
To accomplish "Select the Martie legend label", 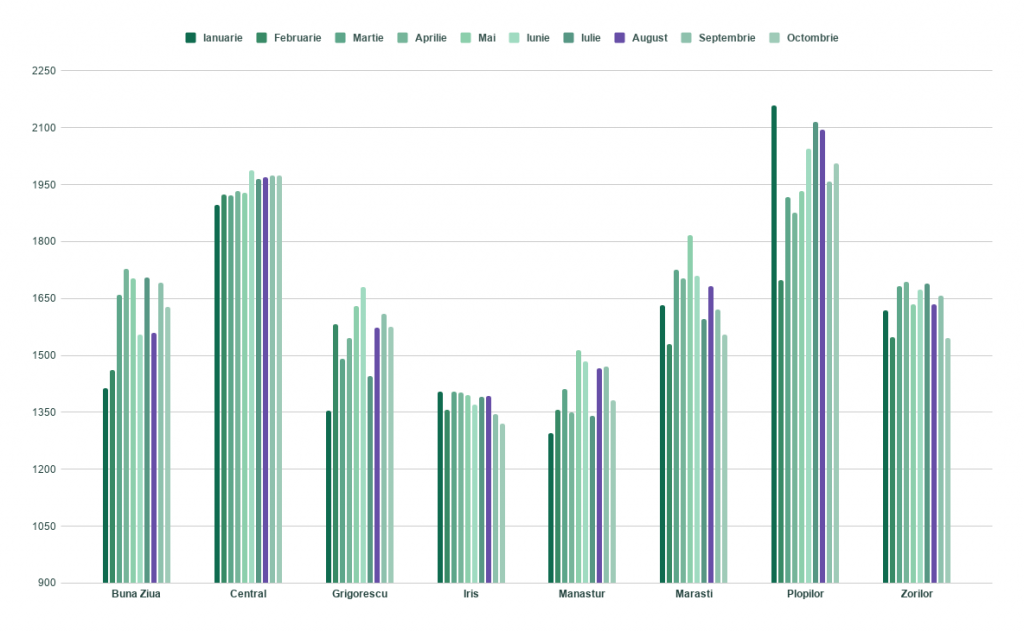I will pos(375,38).
